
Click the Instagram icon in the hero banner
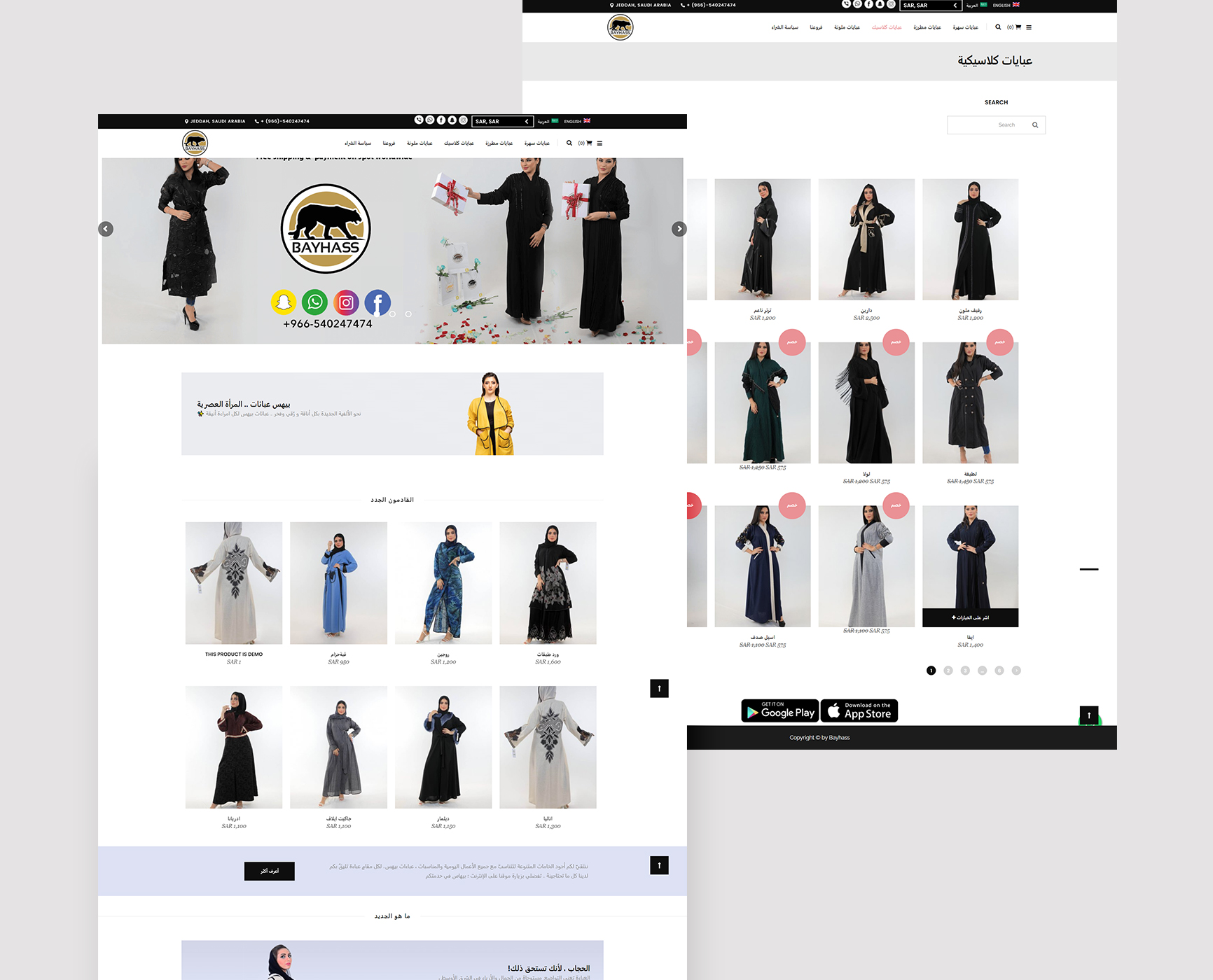click(x=346, y=302)
